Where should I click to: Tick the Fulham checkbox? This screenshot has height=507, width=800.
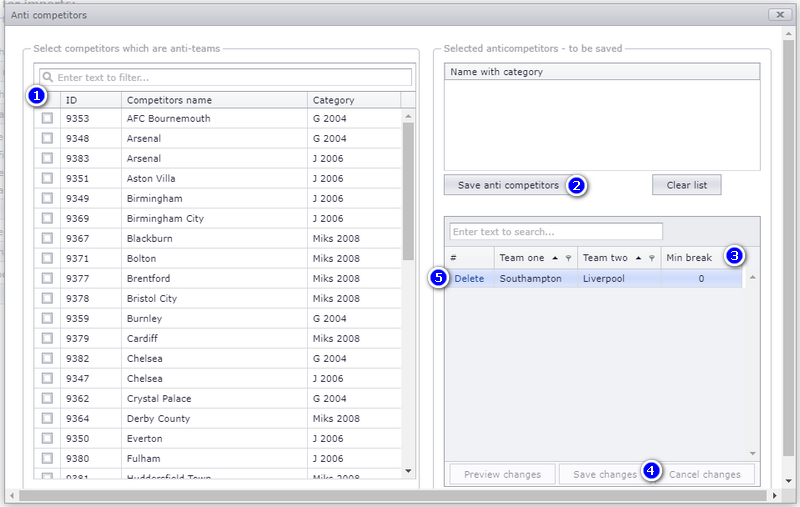47,458
